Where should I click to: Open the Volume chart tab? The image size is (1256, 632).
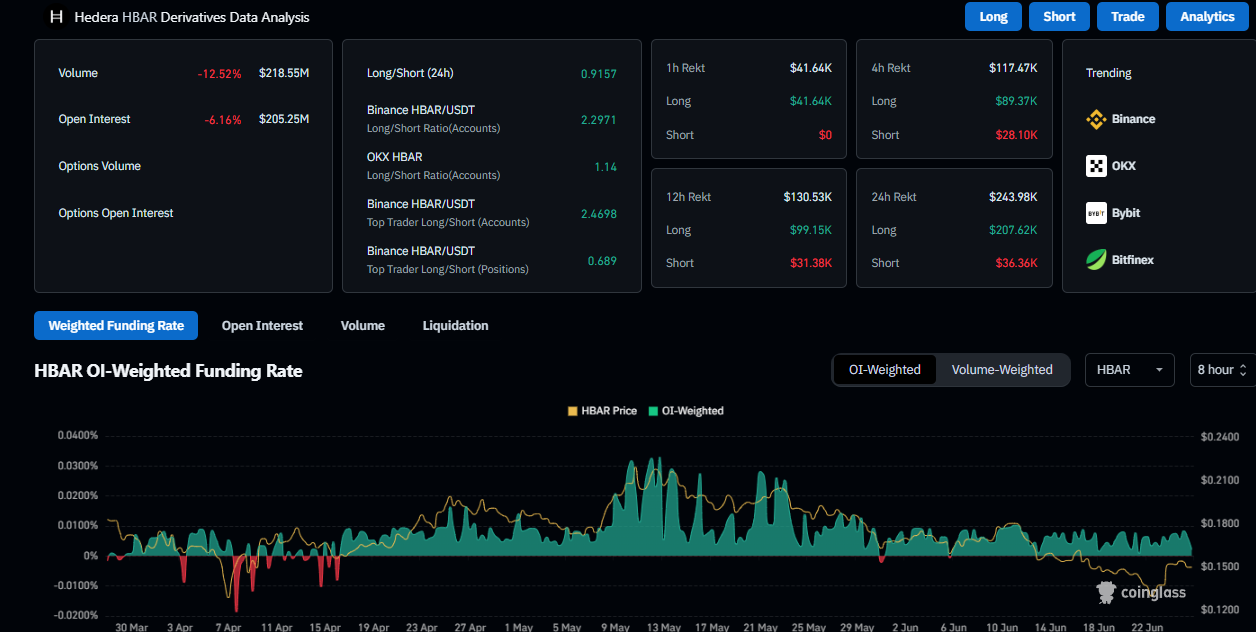(363, 326)
